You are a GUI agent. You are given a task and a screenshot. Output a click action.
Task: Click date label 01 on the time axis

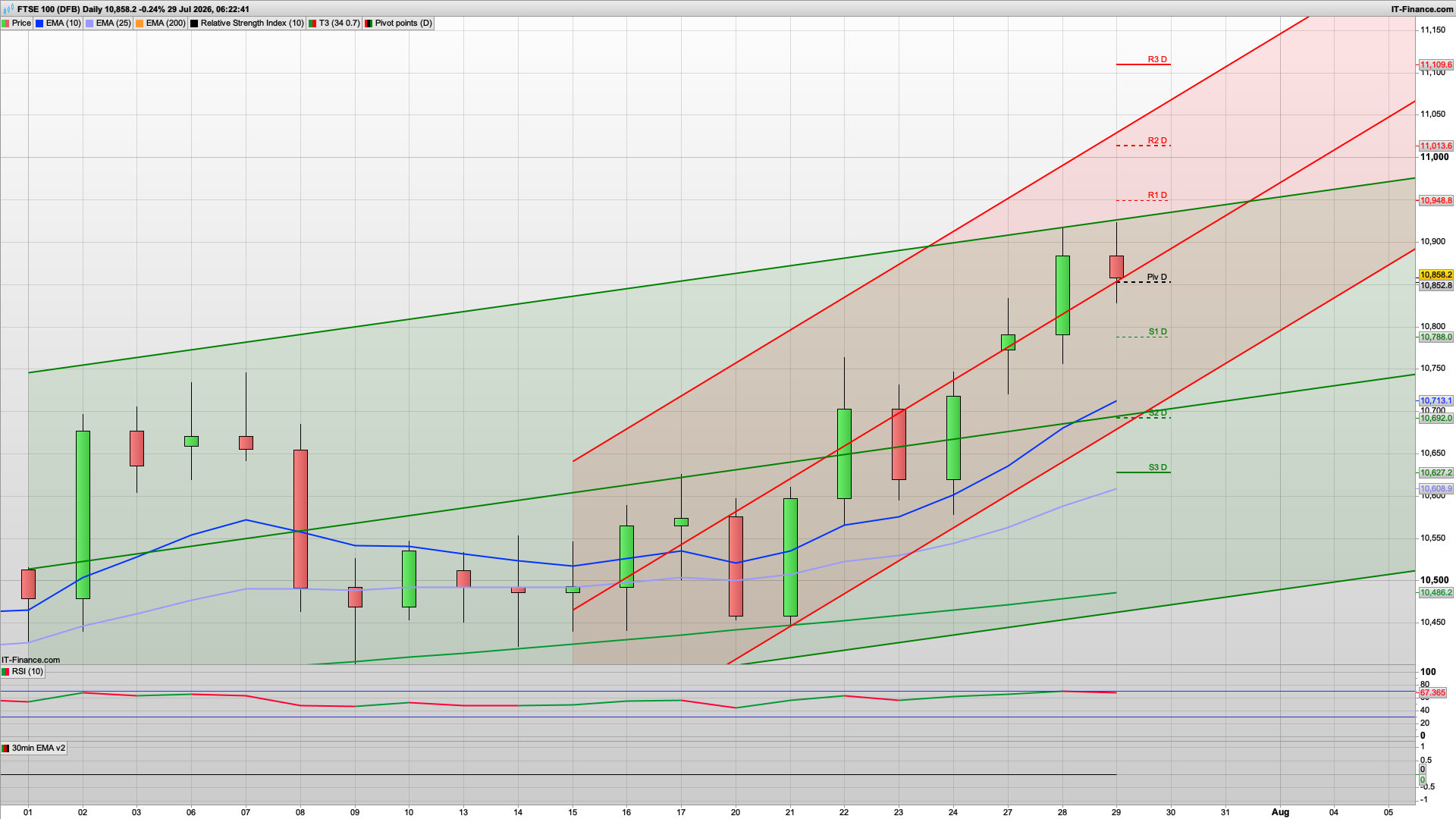point(28,812)
